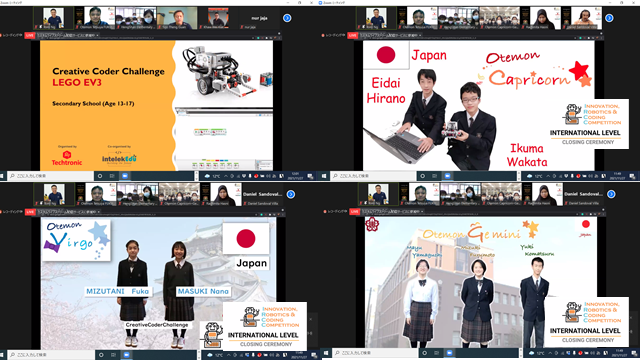The image size is (640, 360).
Task: Click the blue next-participants arrow above the LEGO EV3 slide
Action: (287, 18)
